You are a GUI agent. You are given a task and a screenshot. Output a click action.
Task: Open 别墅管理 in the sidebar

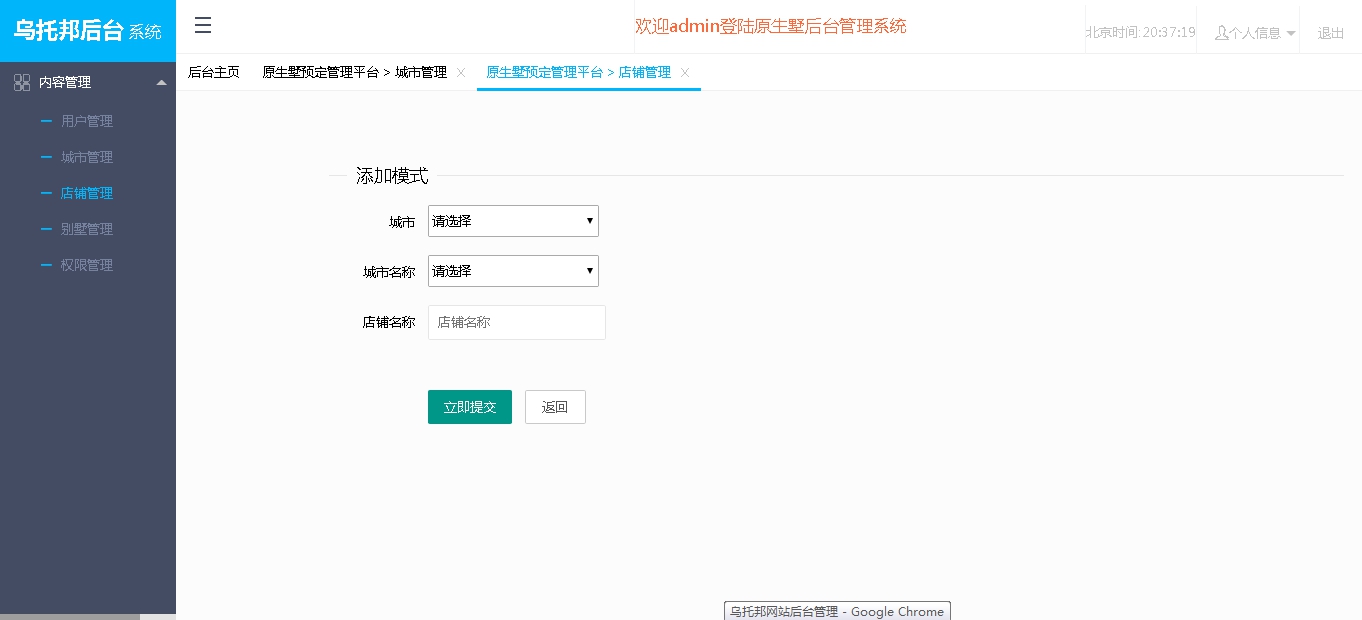87,229
